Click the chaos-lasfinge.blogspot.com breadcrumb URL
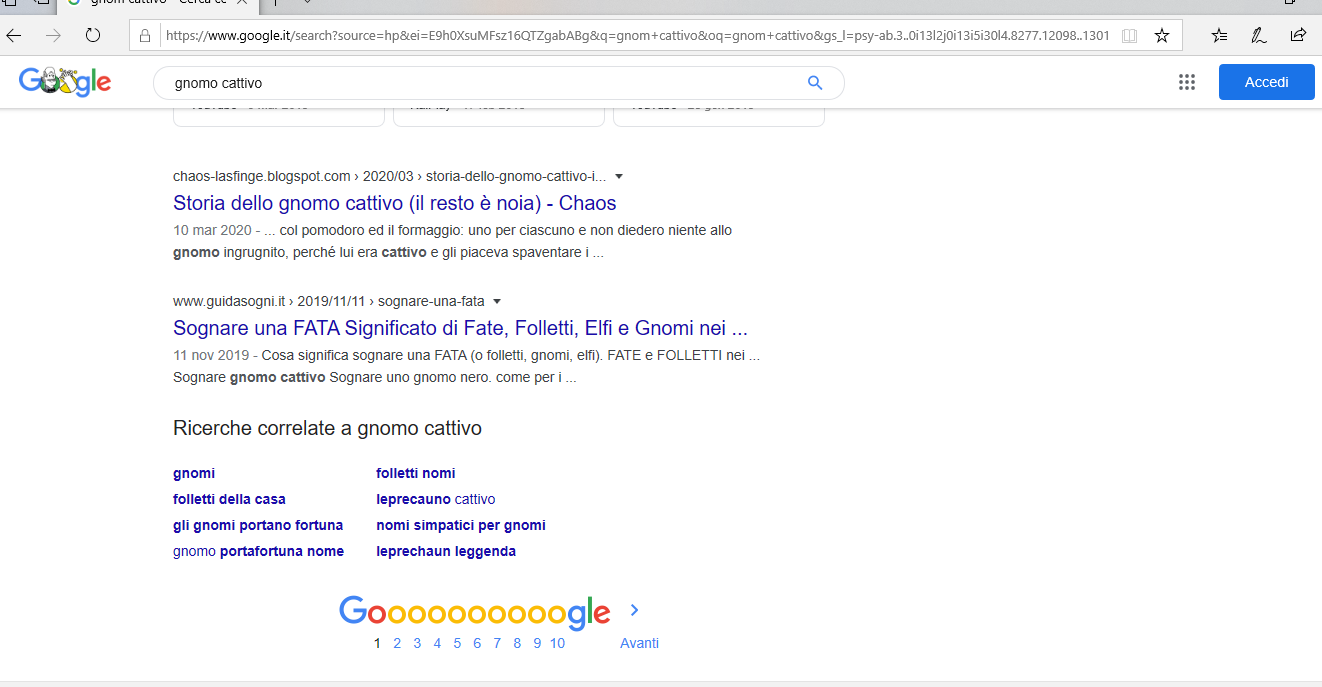The width and height of the screenshot is (1322, 687). [389, 176]
